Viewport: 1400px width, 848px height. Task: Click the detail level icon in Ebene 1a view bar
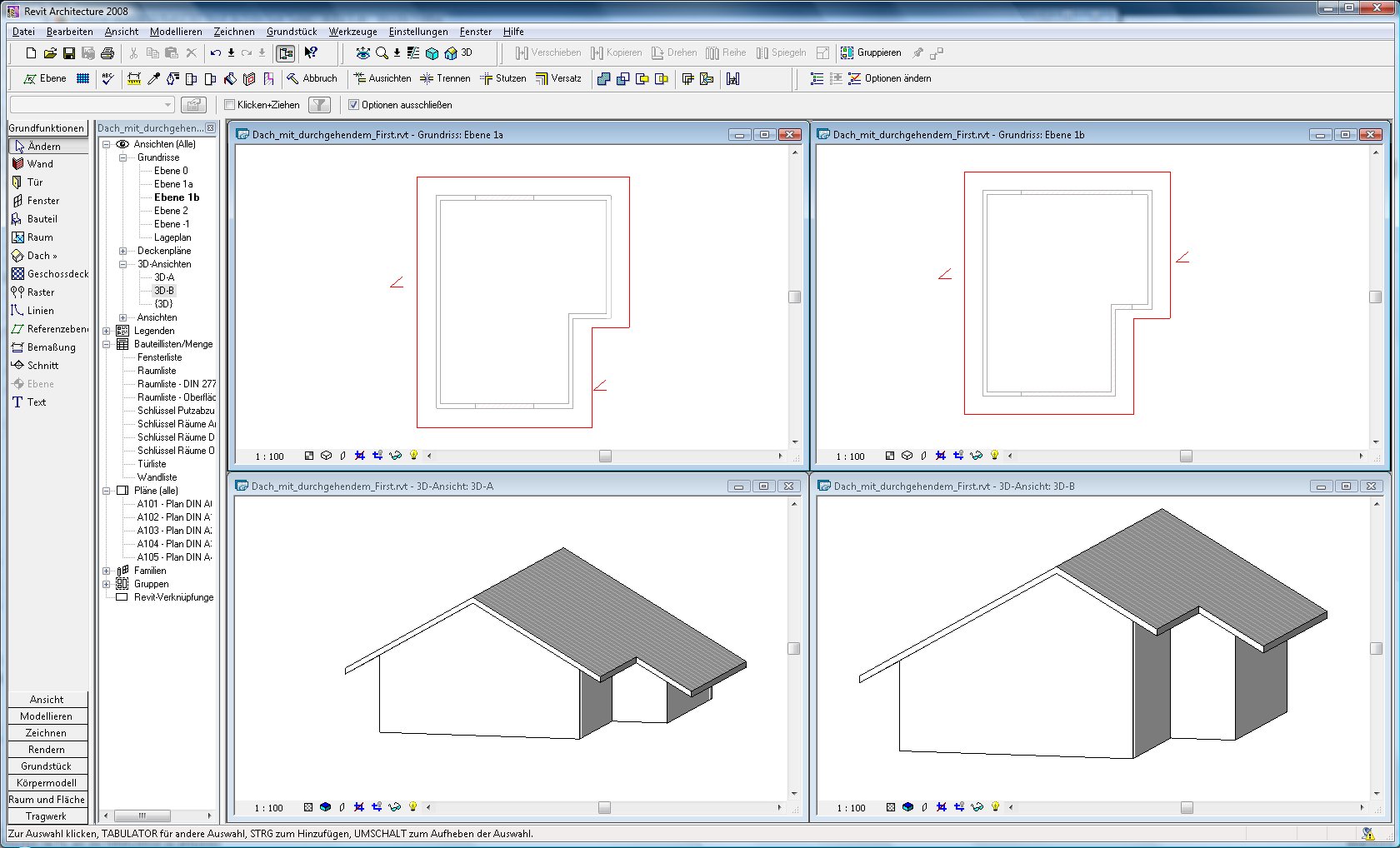[309, 456]
